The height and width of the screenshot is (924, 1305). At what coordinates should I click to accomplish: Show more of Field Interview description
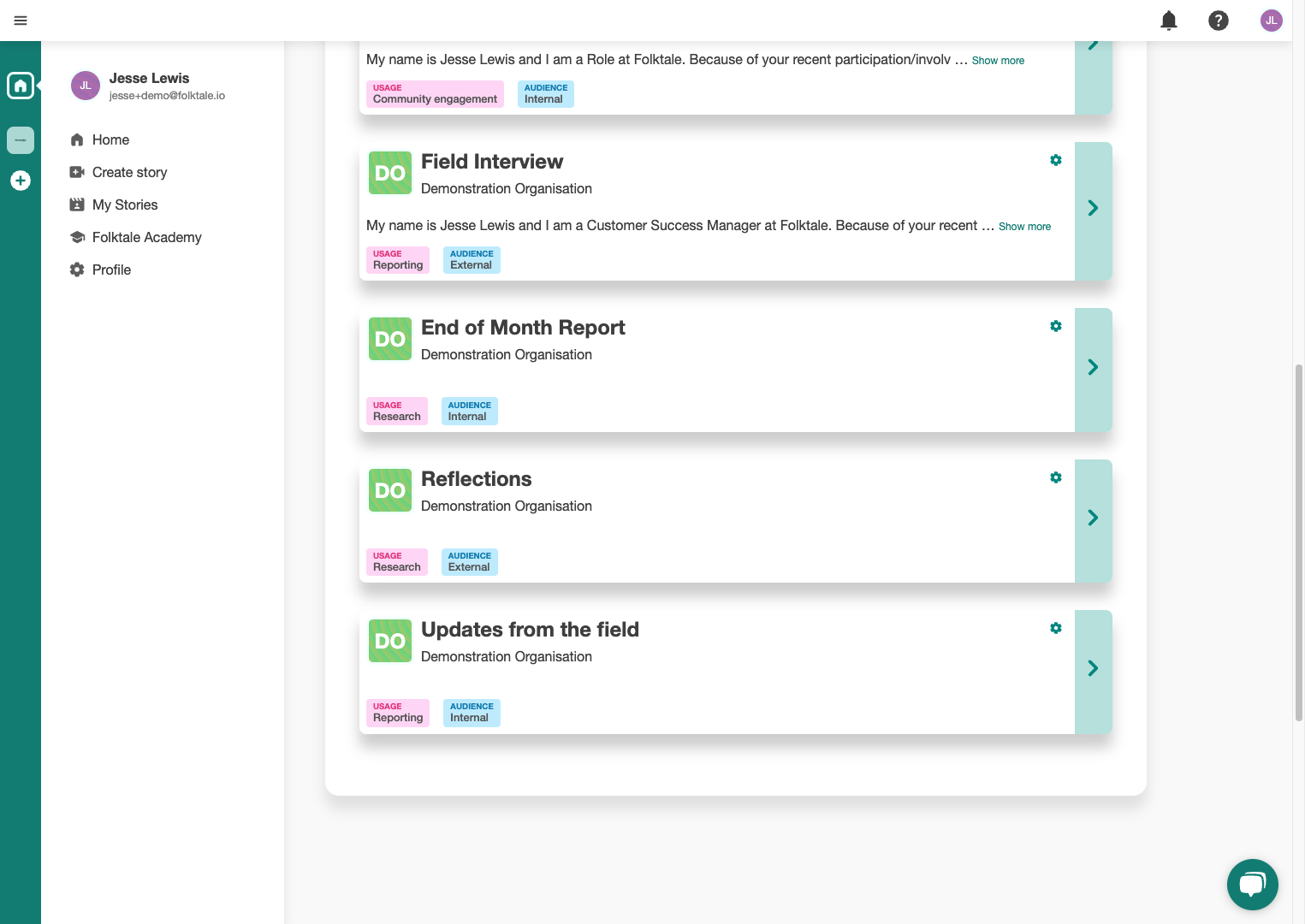(1024, 227)
